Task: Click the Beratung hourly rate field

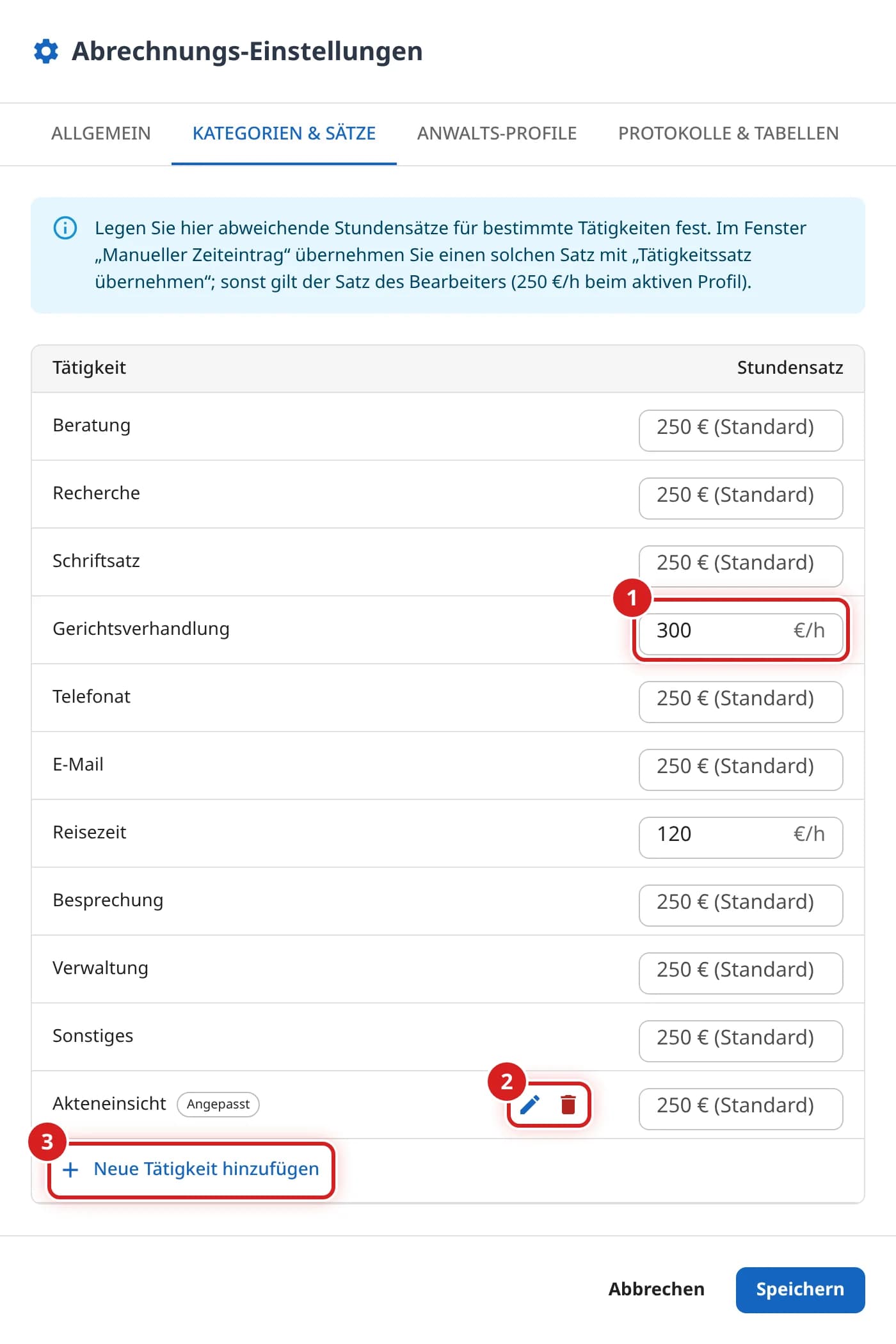Action: [741, 431]
